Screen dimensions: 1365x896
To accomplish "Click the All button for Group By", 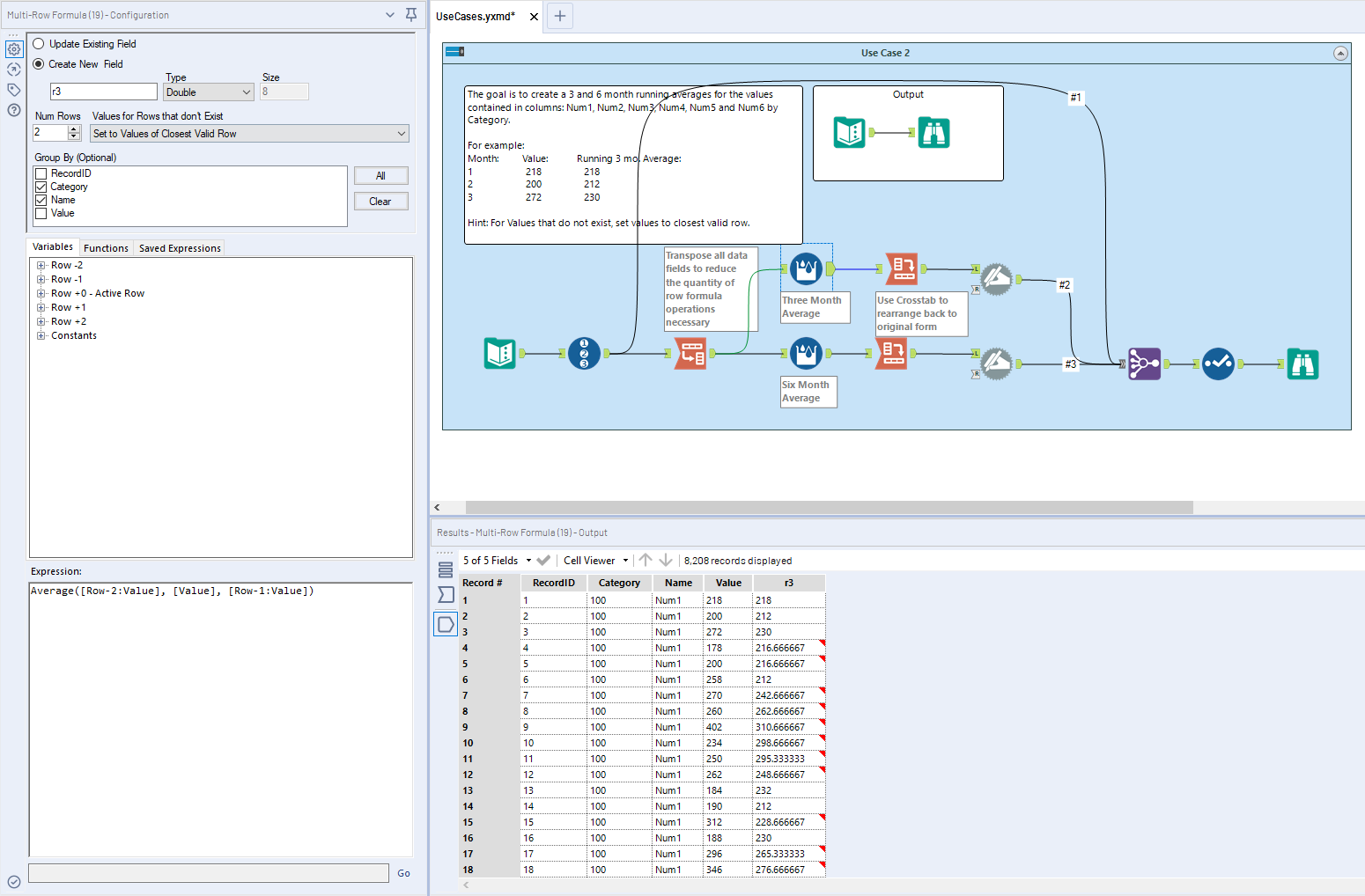I will [380, 175].
